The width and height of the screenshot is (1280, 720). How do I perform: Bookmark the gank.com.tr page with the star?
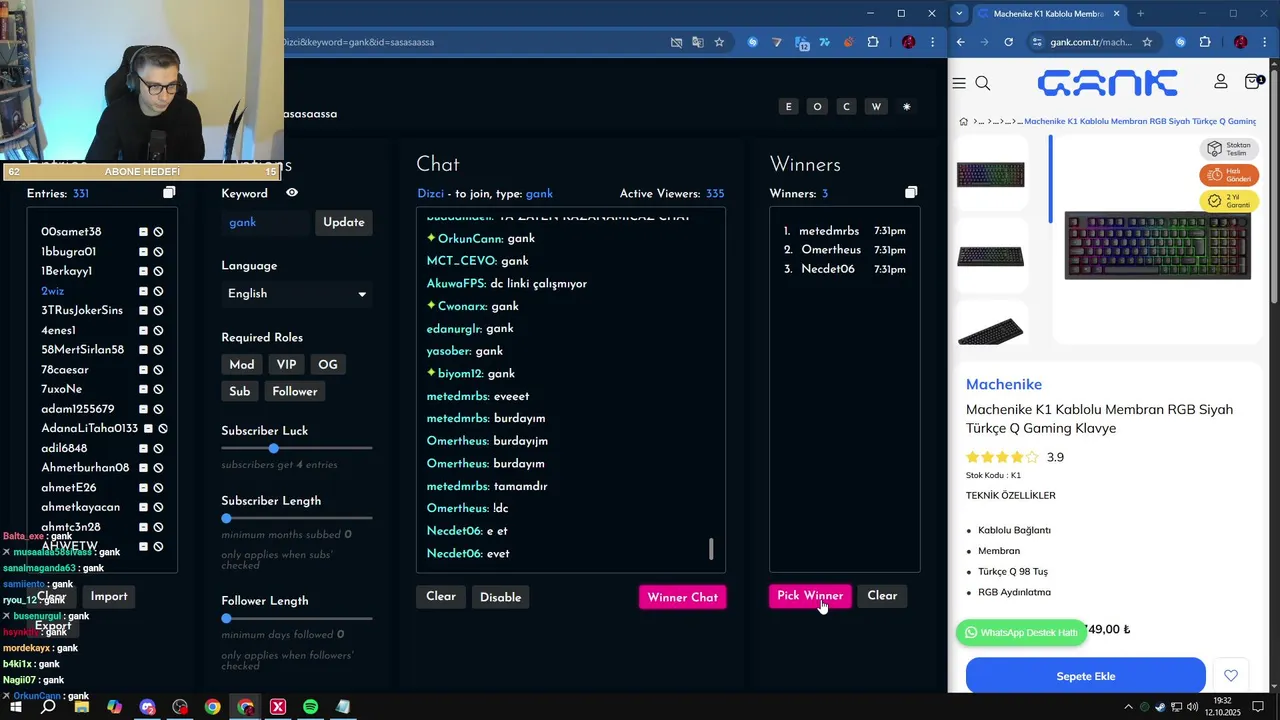coord(1147,42)
